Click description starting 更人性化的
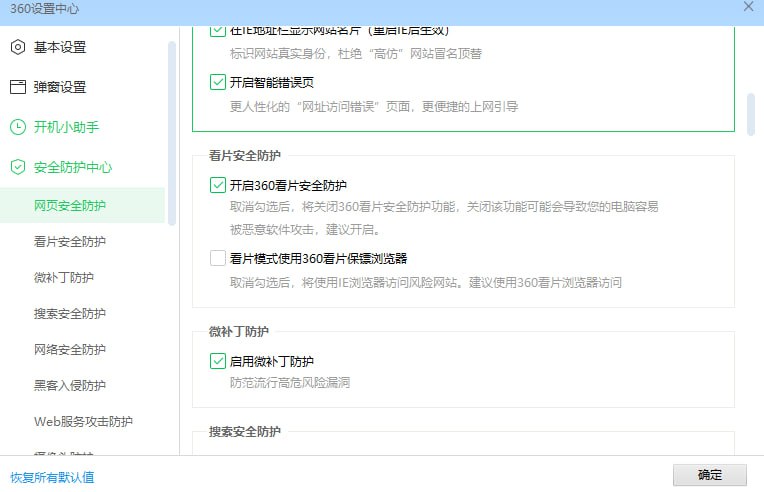The image size is (764, 492). 374,106
